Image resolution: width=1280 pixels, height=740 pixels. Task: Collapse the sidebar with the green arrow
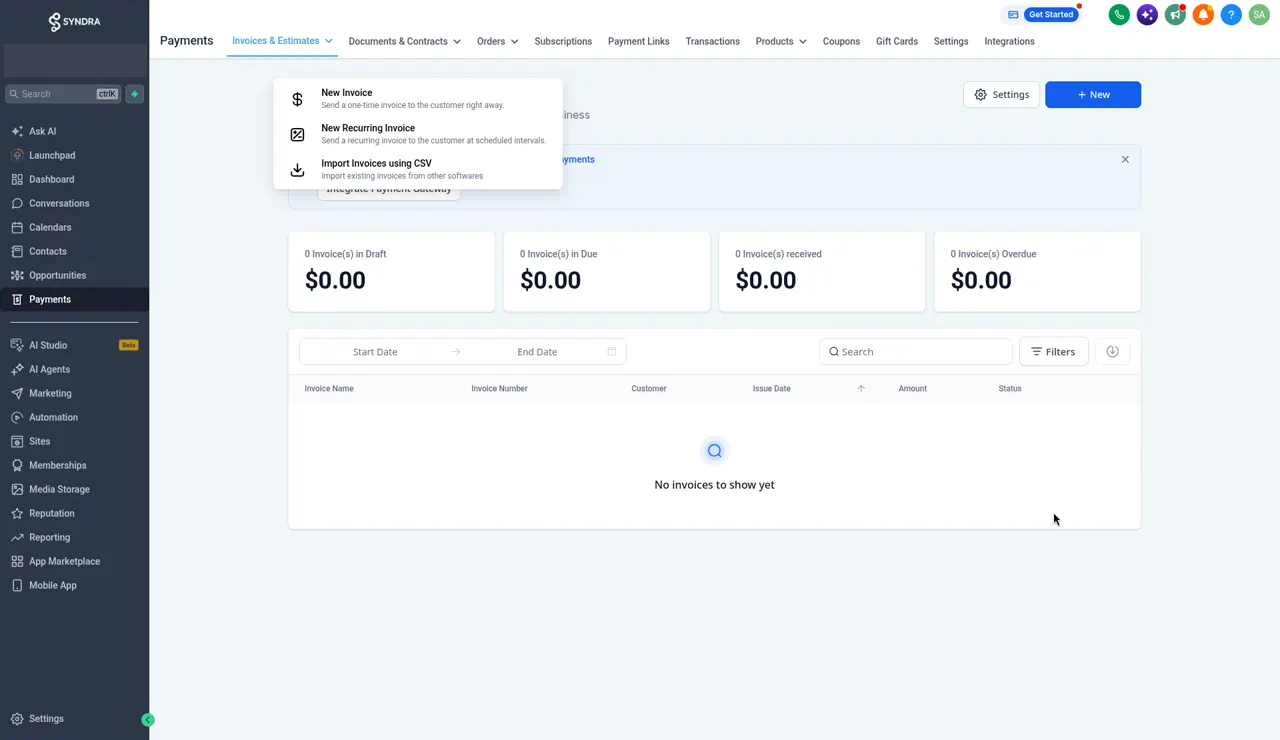tap(148, 719)
